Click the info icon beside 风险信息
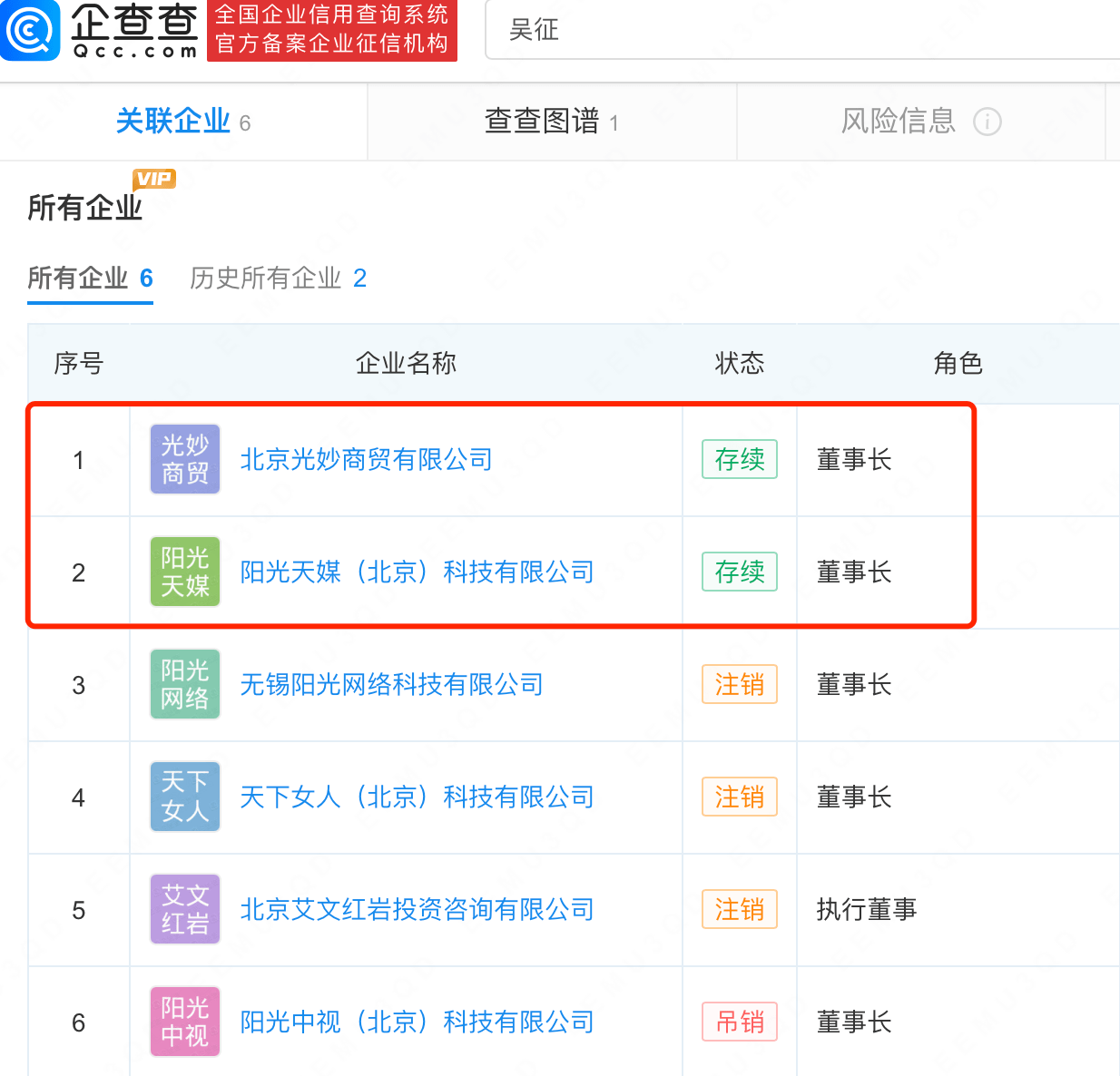Screen dimensions: 1120x1076 click(987, 122)
